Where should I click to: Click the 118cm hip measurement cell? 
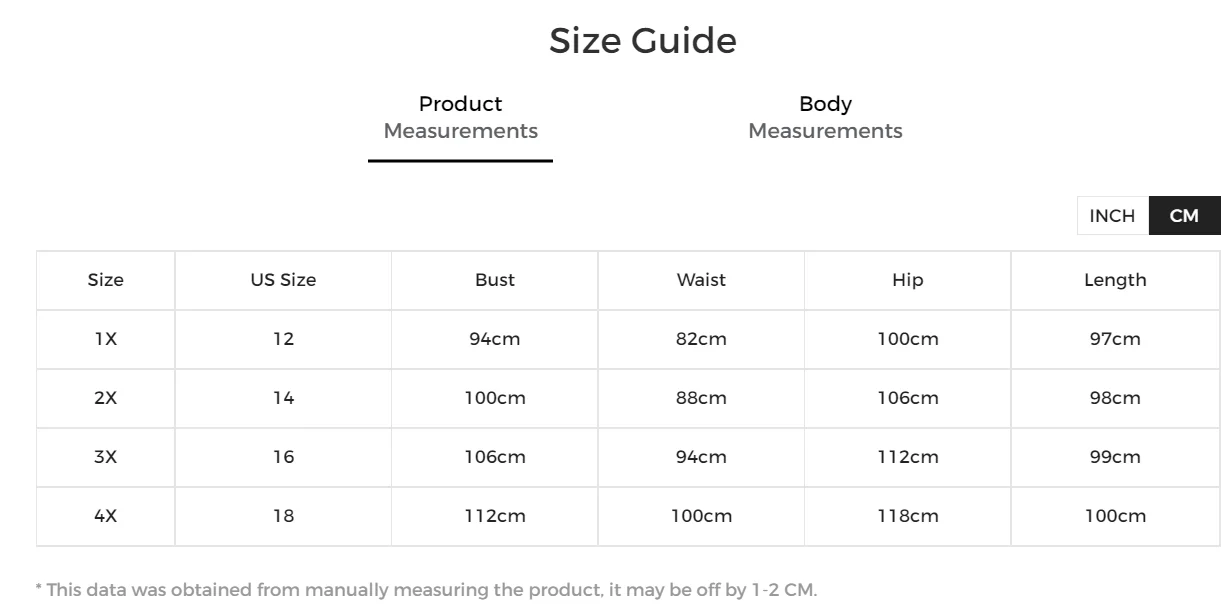tap(908, 516)
